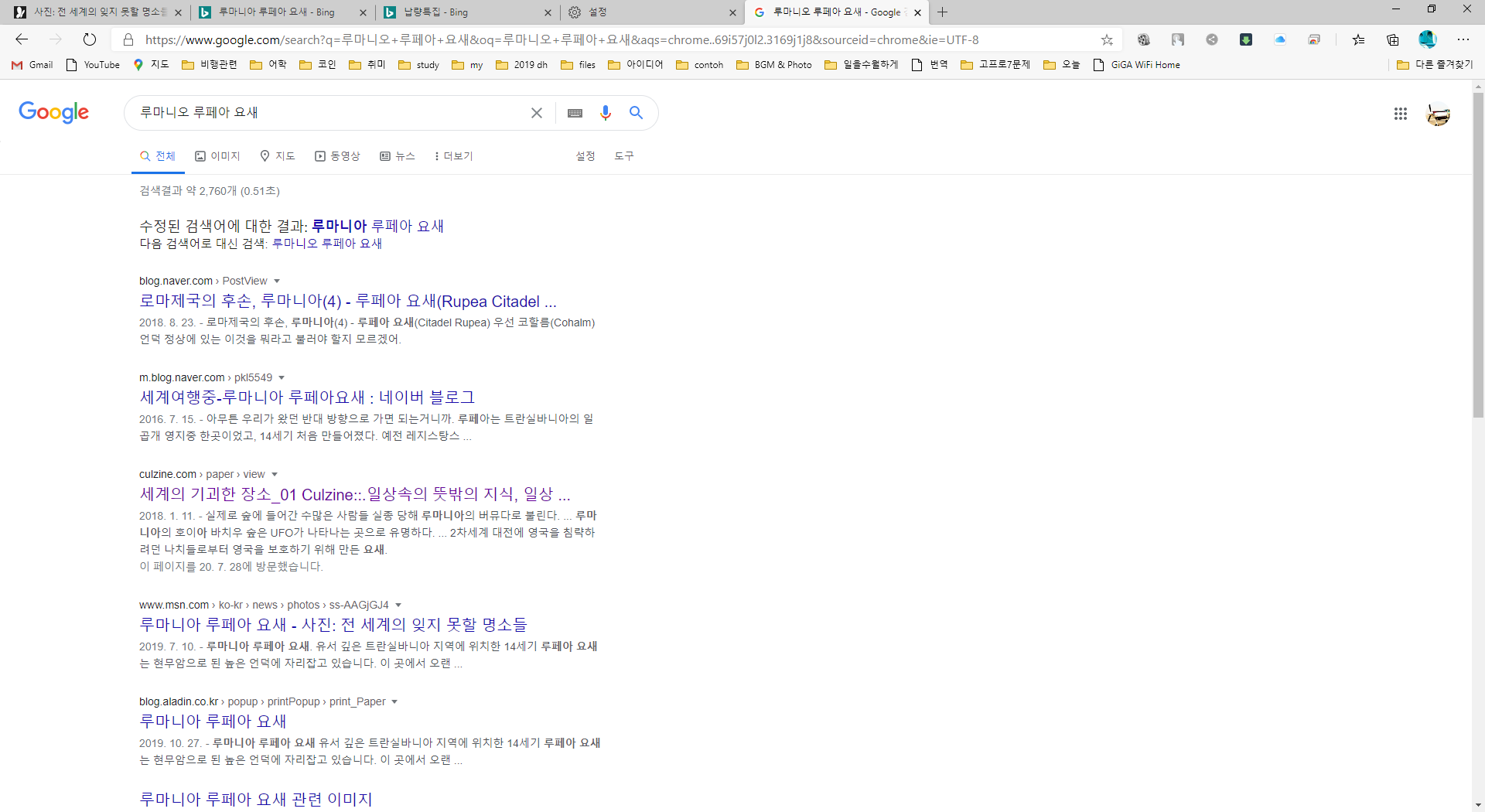The height and width of the screenshot is (812, 1485).
Task: Click the browser address bar URL
Action: pos(562,39)
